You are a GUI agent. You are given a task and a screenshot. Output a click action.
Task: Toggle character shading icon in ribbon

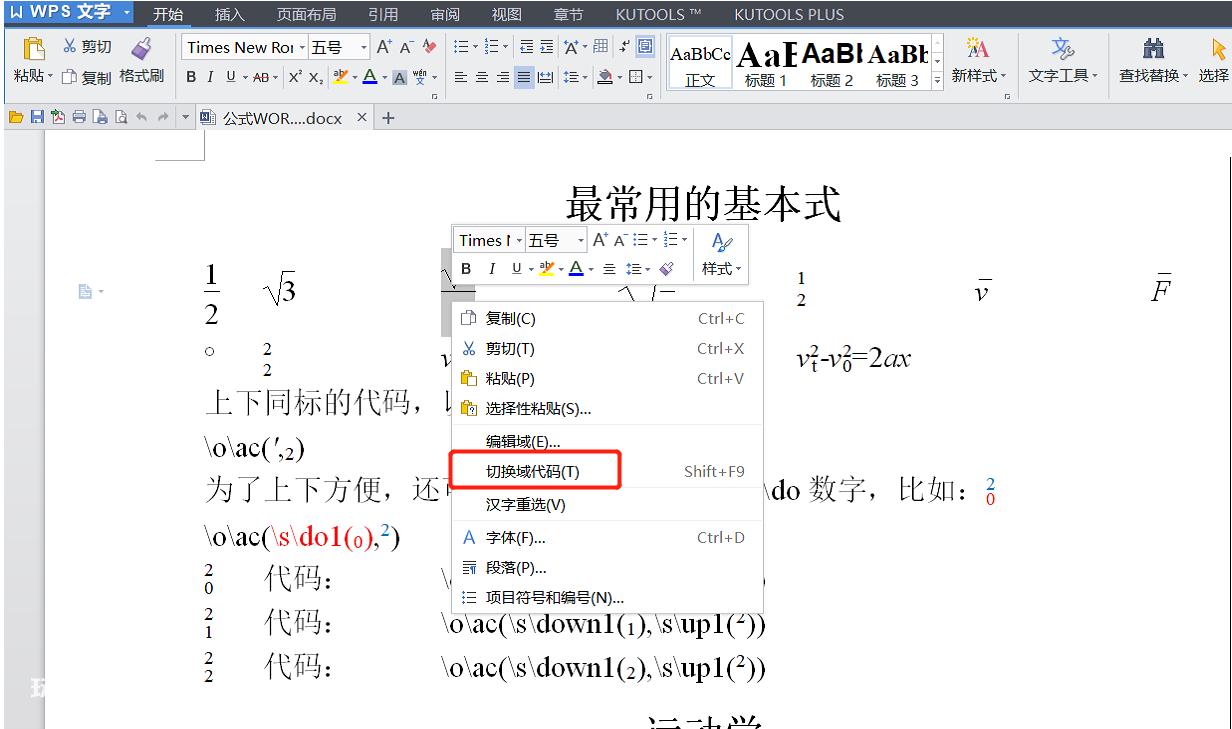pyautogui.click(x=399, y=77)
